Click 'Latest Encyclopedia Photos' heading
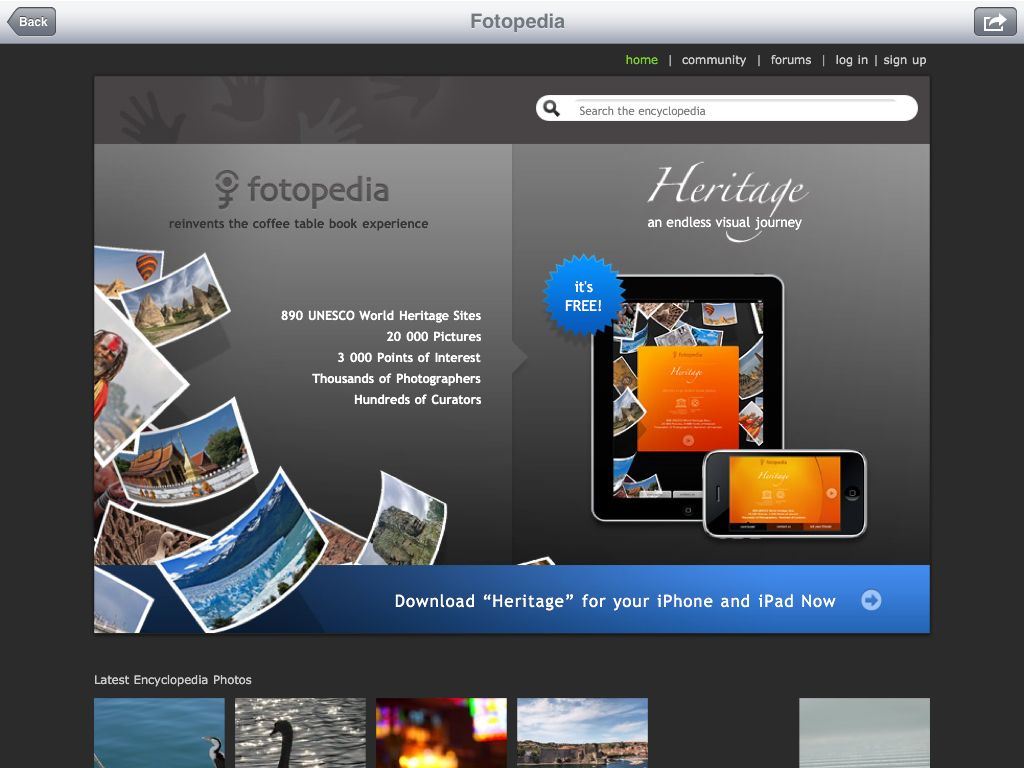This screenshot has width=1024, height=768. tap(172, 680)
